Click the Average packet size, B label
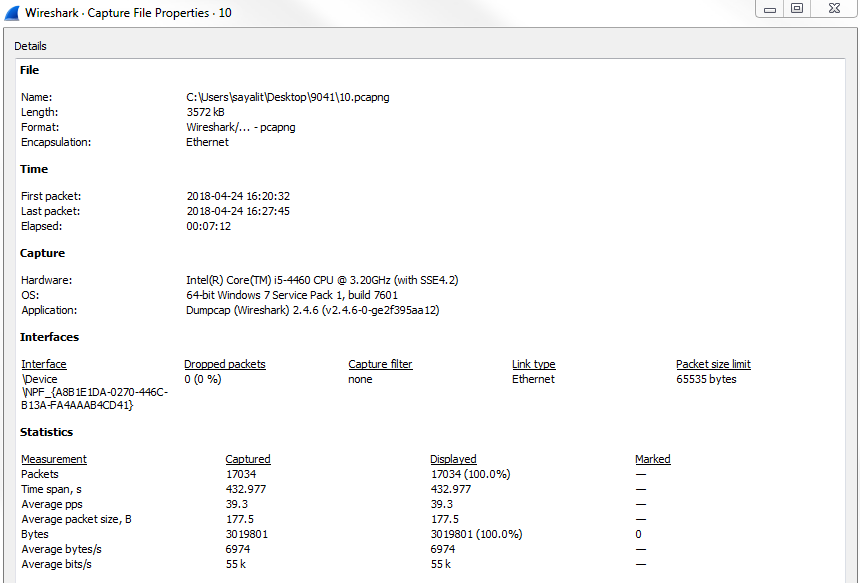 (x=76, y=519)
